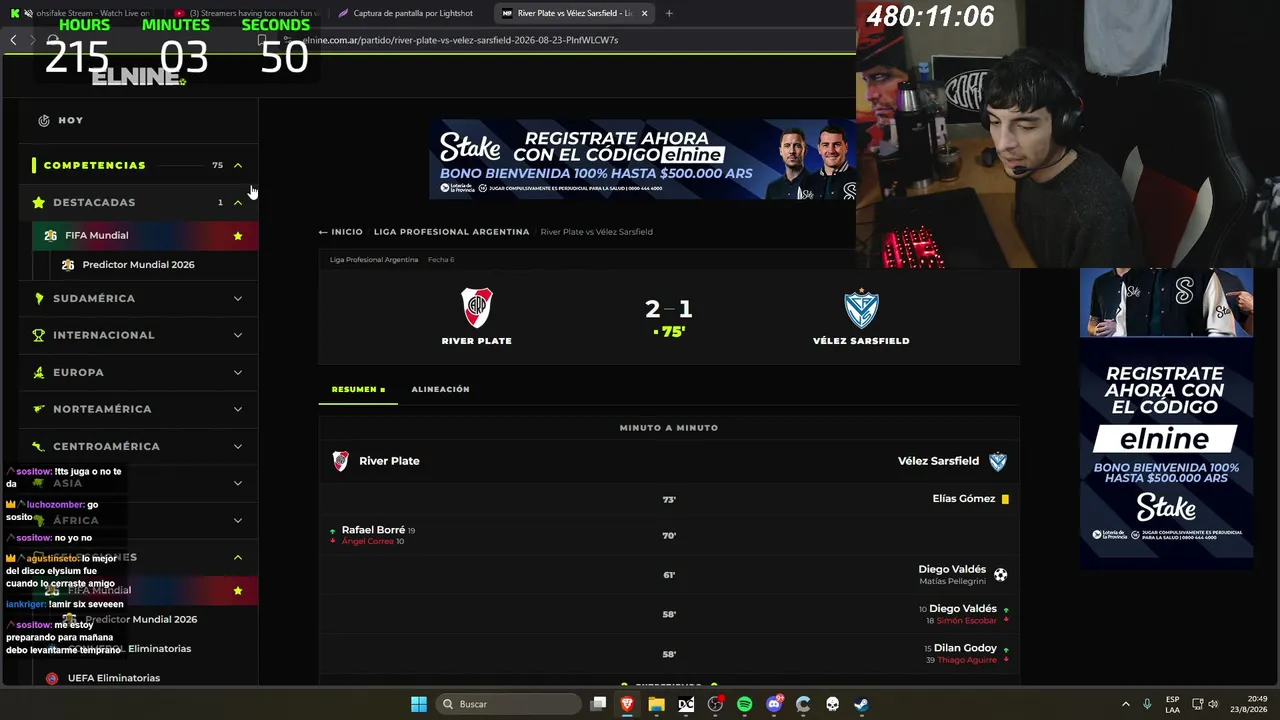Click the Europa map icon

[x=38, y=372]
